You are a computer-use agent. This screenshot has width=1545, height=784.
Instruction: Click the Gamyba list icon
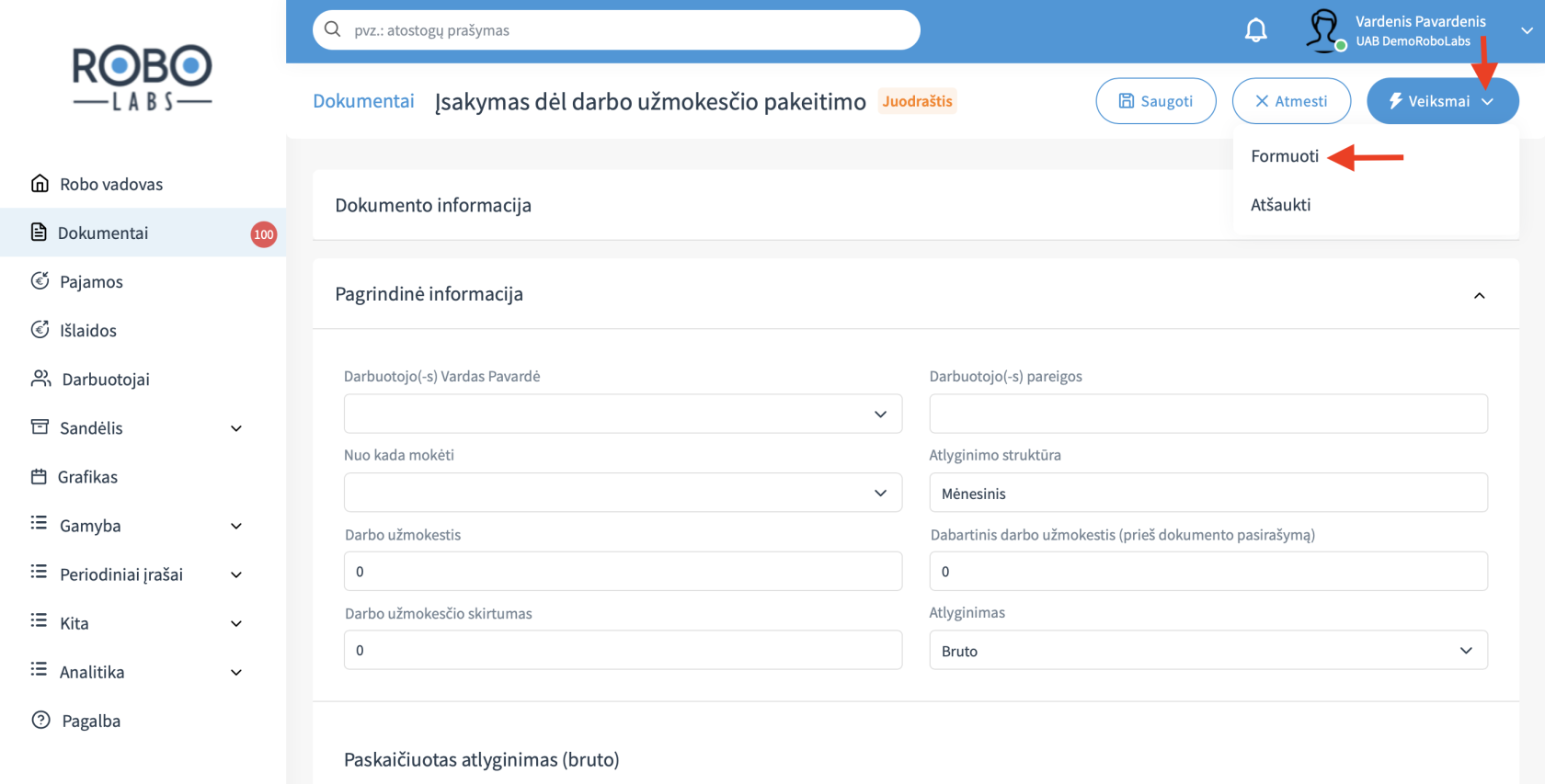click(39, 523)
